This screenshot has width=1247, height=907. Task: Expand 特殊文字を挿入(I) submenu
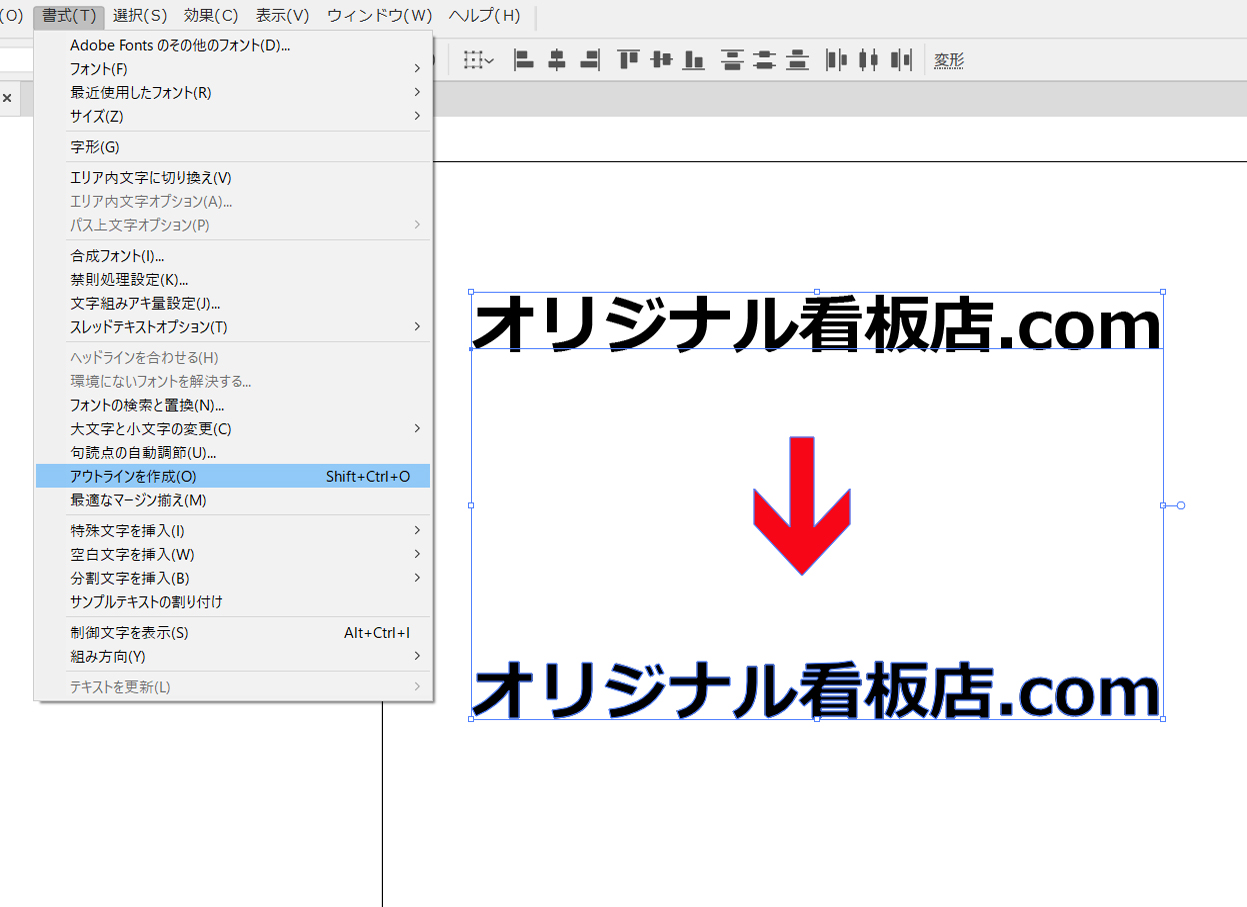[x=232, y=531]
